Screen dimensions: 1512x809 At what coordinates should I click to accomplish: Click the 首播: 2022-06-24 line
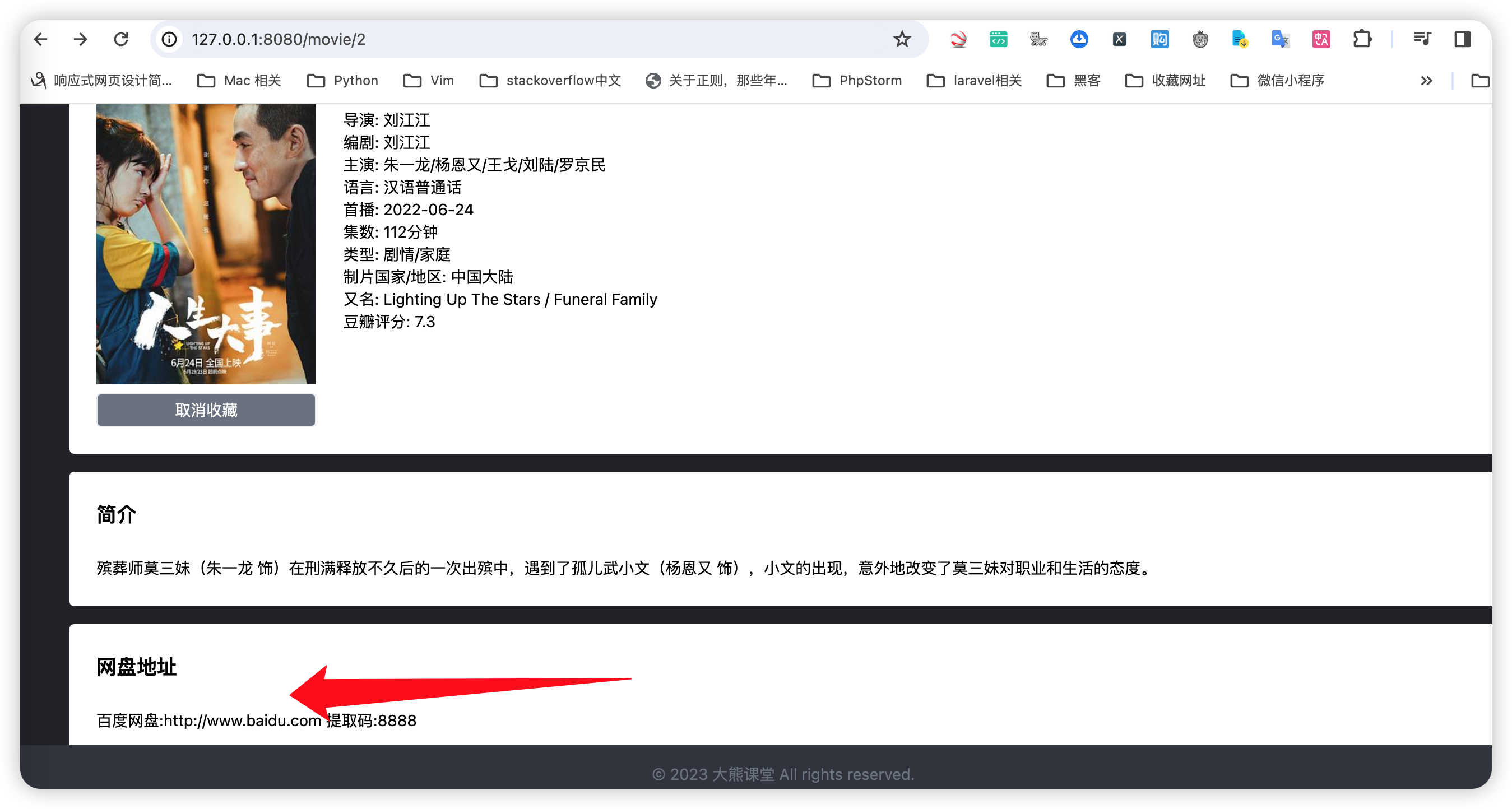pyautogui.click(x=409, y=210)
